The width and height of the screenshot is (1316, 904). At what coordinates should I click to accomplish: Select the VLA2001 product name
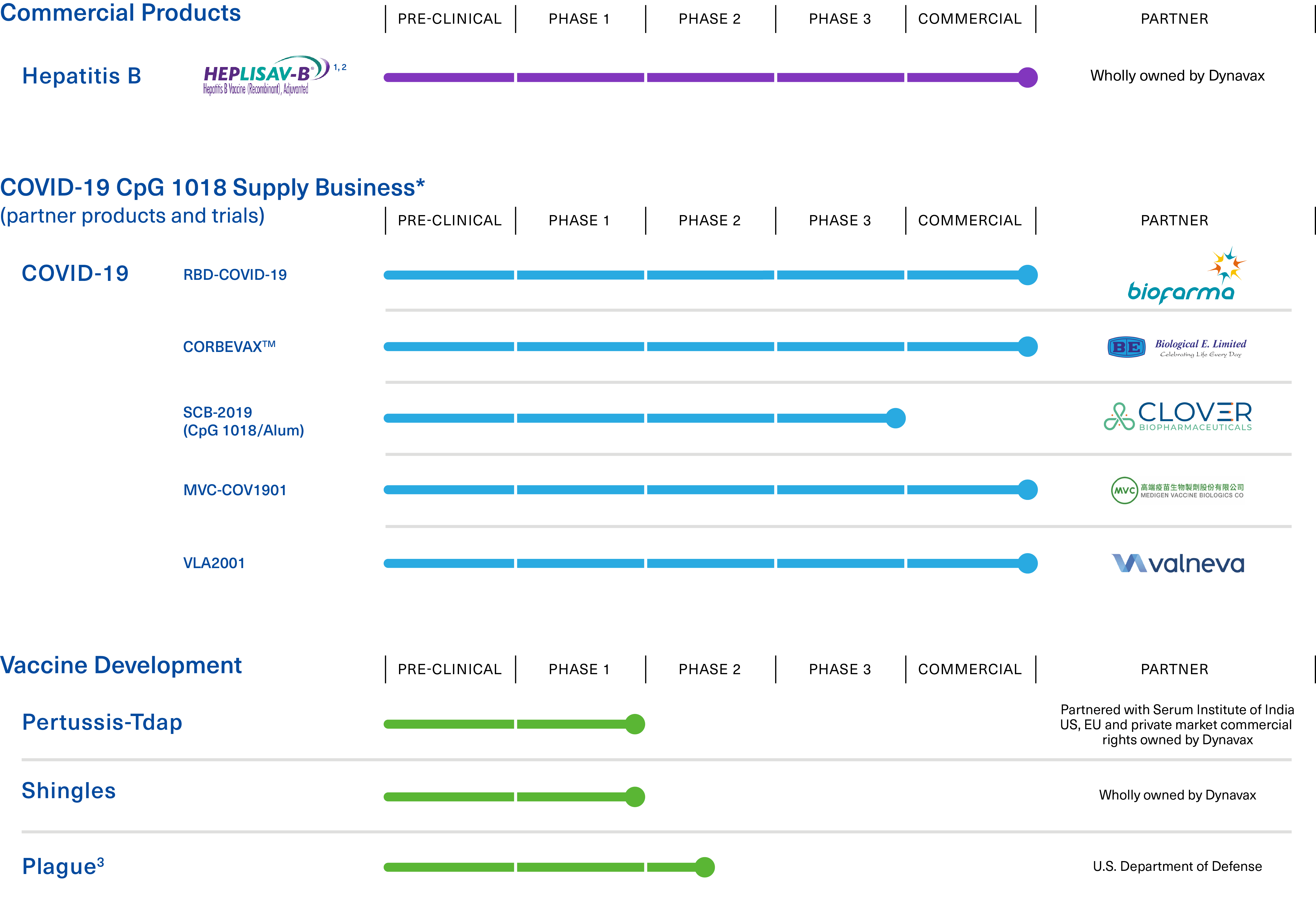coord(214,564)
